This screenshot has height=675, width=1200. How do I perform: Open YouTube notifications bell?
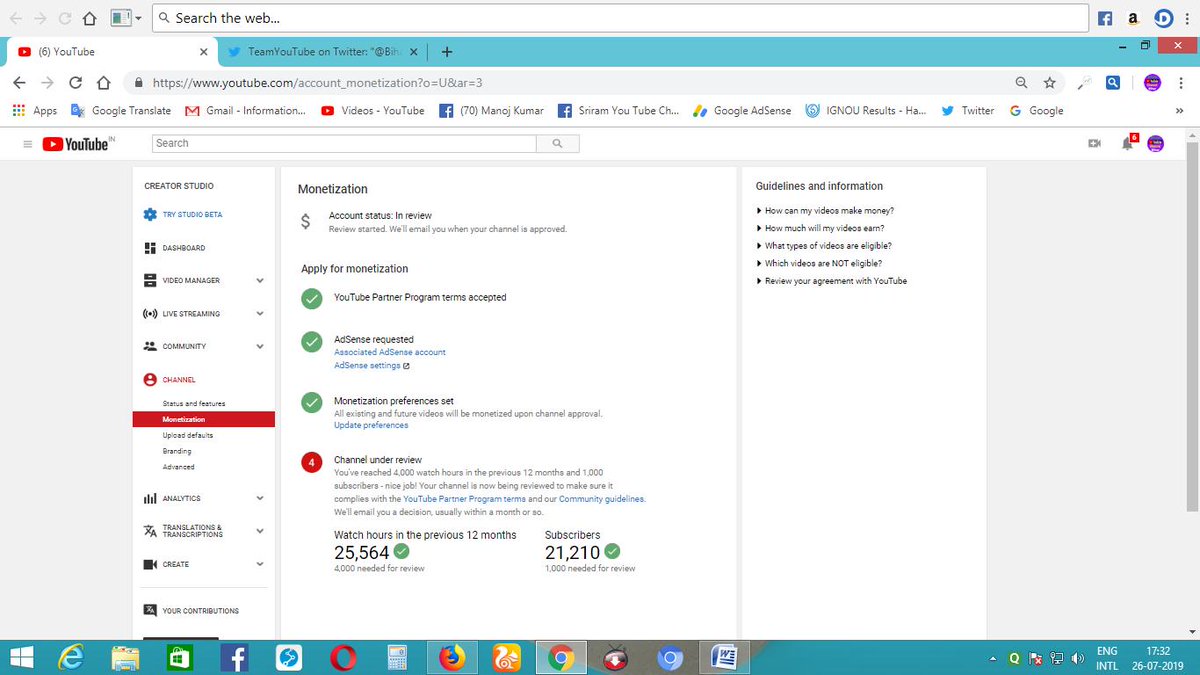point(1128,143)
